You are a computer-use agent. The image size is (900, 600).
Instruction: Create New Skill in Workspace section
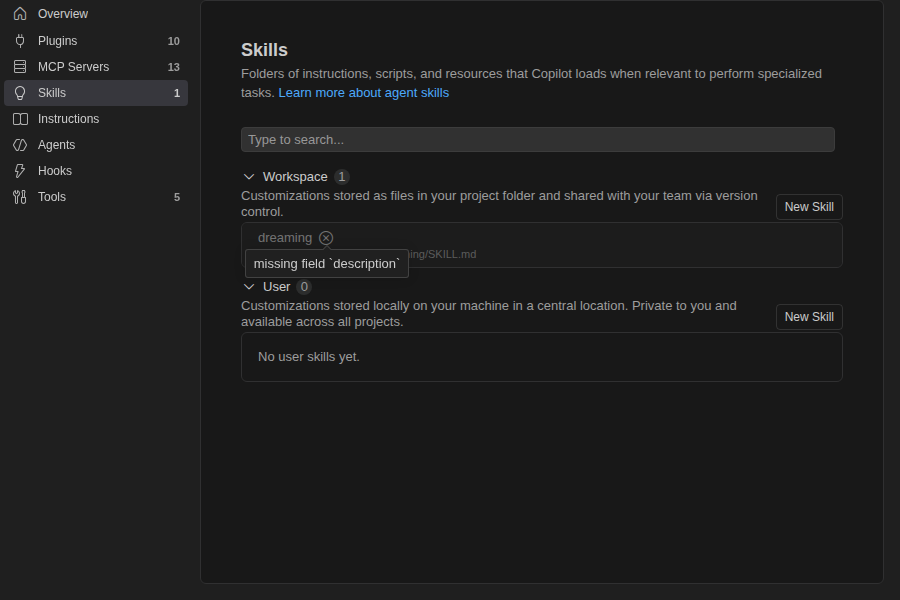tap(809, 207)
